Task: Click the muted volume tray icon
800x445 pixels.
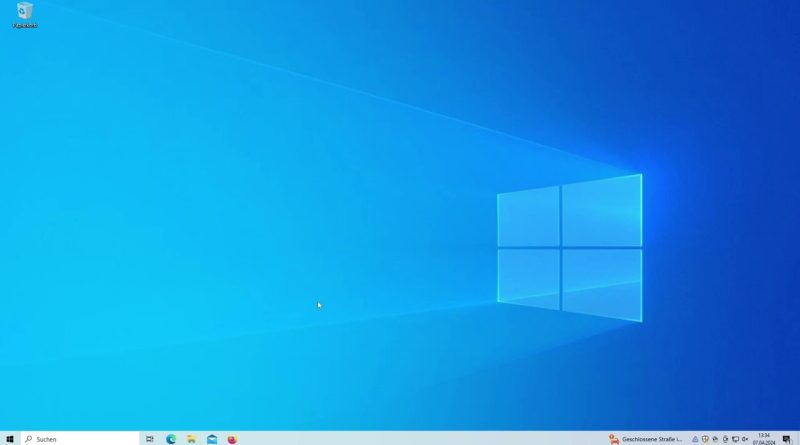Action: [745, 439]
